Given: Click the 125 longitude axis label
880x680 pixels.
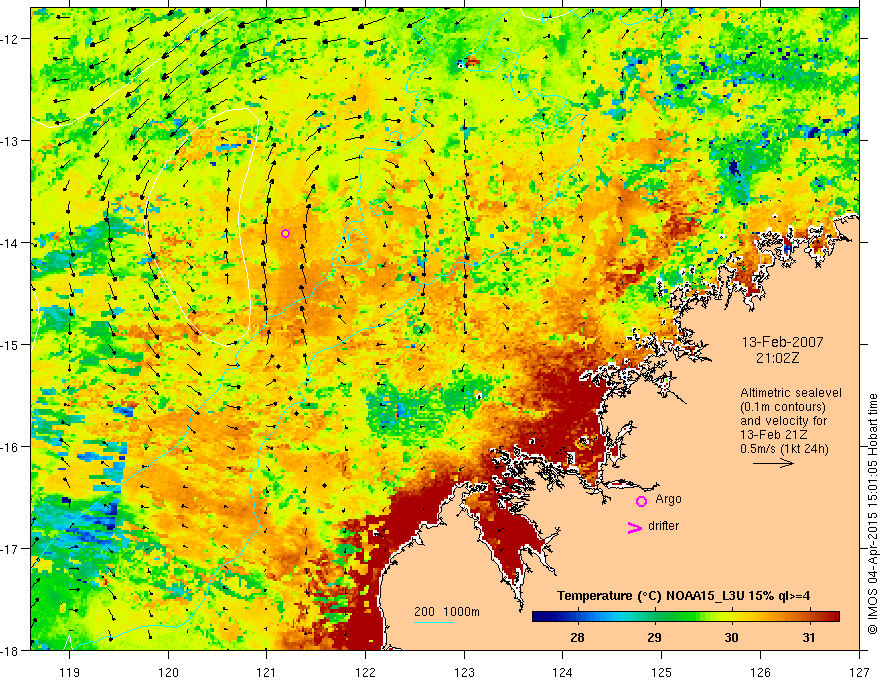Looking at the screenshot, I should point(662,672).
